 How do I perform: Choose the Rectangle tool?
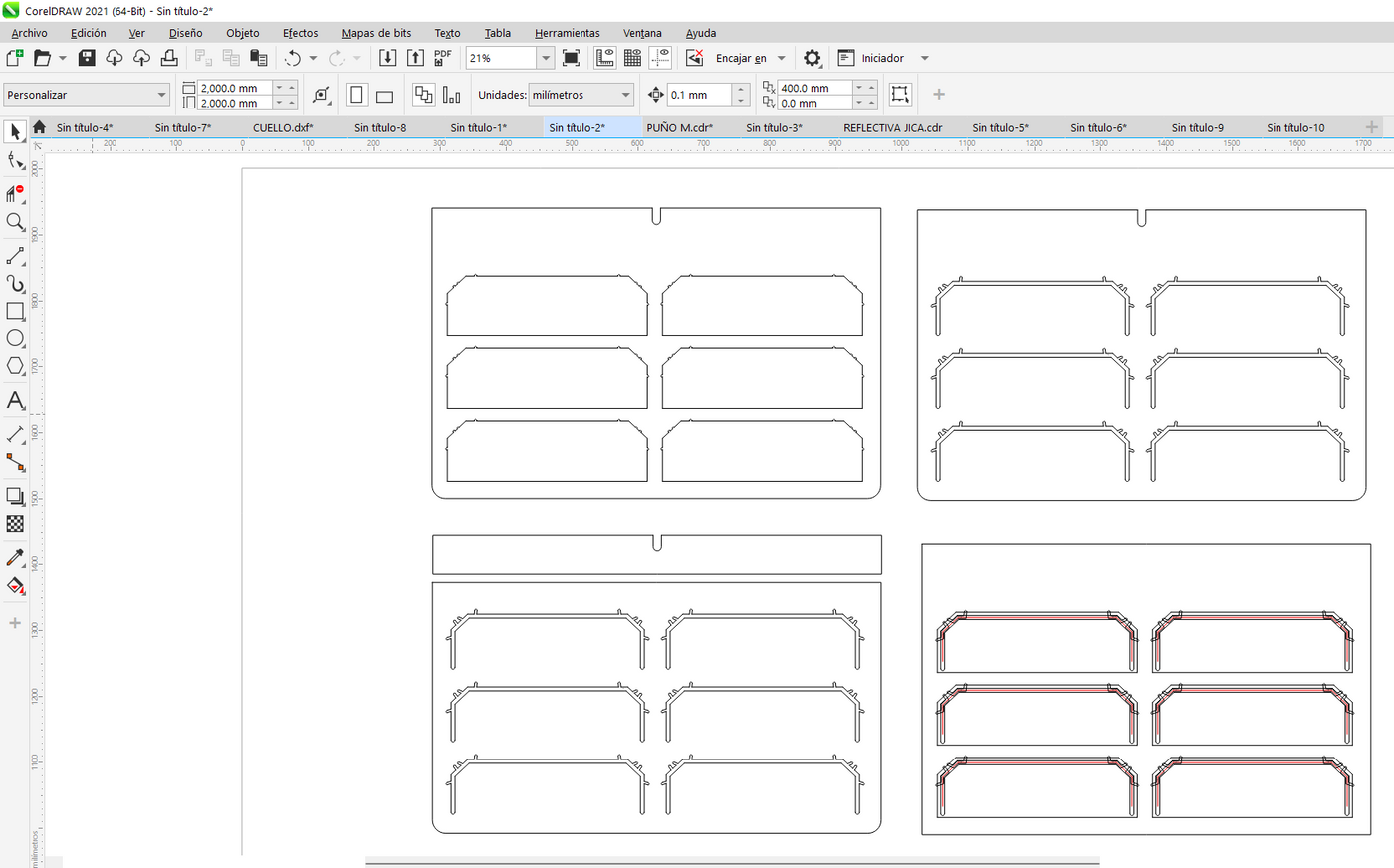click(x=15, y=312)
